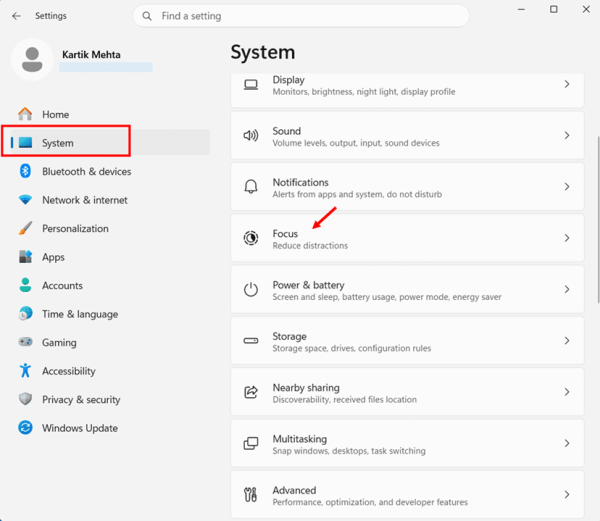Viewport: 600px width, 521px height.
Task: Open Nearby sharing settings title
Action: (x=306, y=387)
